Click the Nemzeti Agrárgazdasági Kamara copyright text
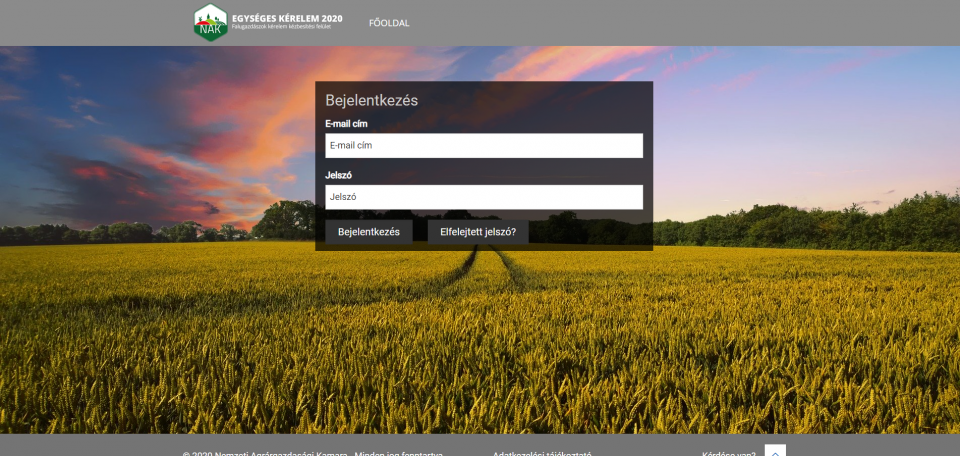This screenshot has width=960, height=456. tap(312, 453)
